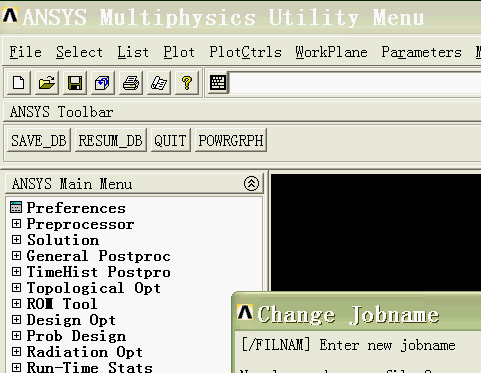Open the PlotCtrls menu
This screenshot has width=481, height=373.
point(245,52)
